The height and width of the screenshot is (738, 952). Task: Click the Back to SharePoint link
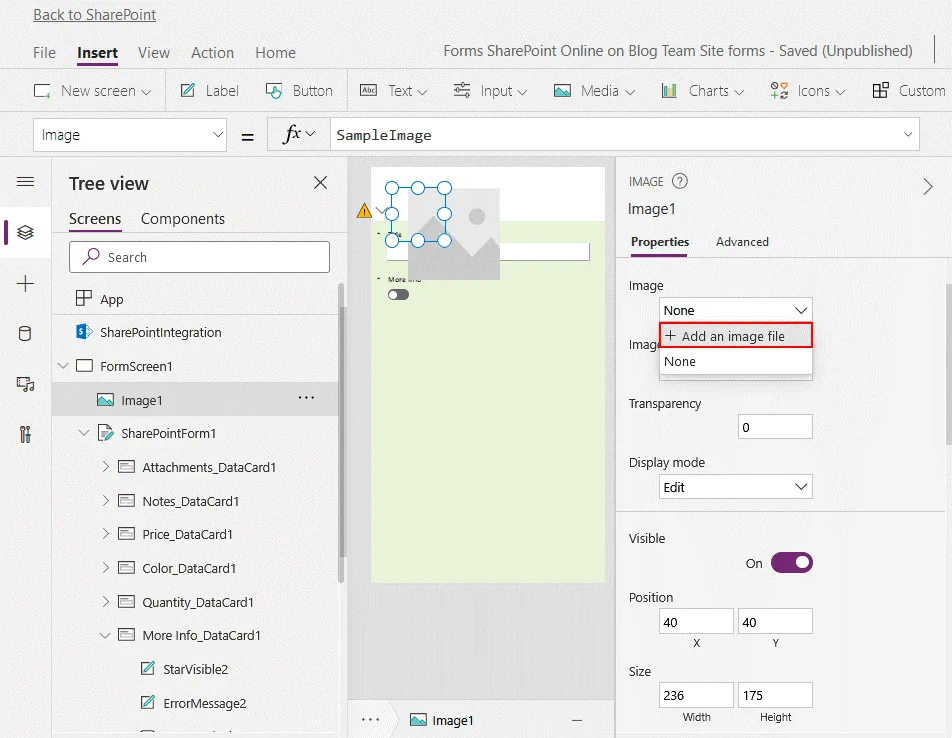[95, 15]
